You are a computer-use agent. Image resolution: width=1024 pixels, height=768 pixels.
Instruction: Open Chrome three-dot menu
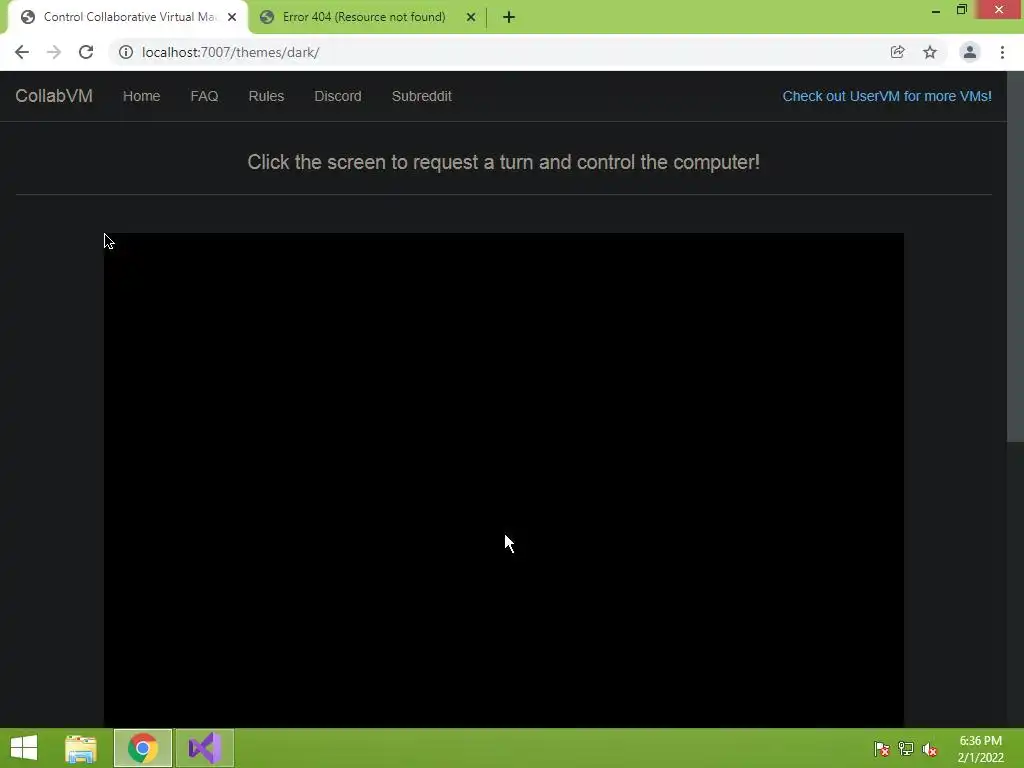coord(1002,52)
